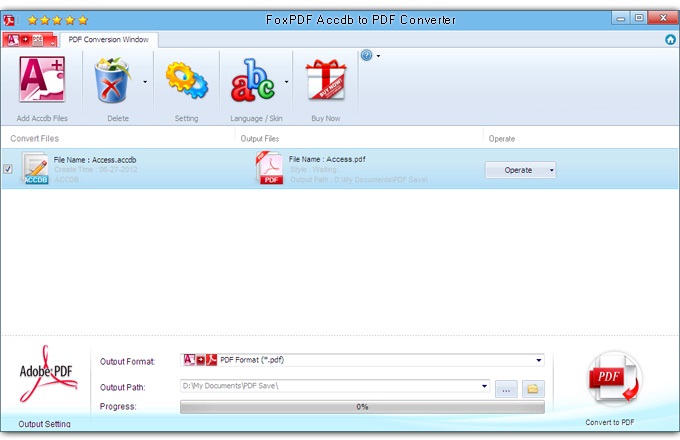Close the FoxPDF window
Viewport: 680px width, 440px height.
coord(663,18)
